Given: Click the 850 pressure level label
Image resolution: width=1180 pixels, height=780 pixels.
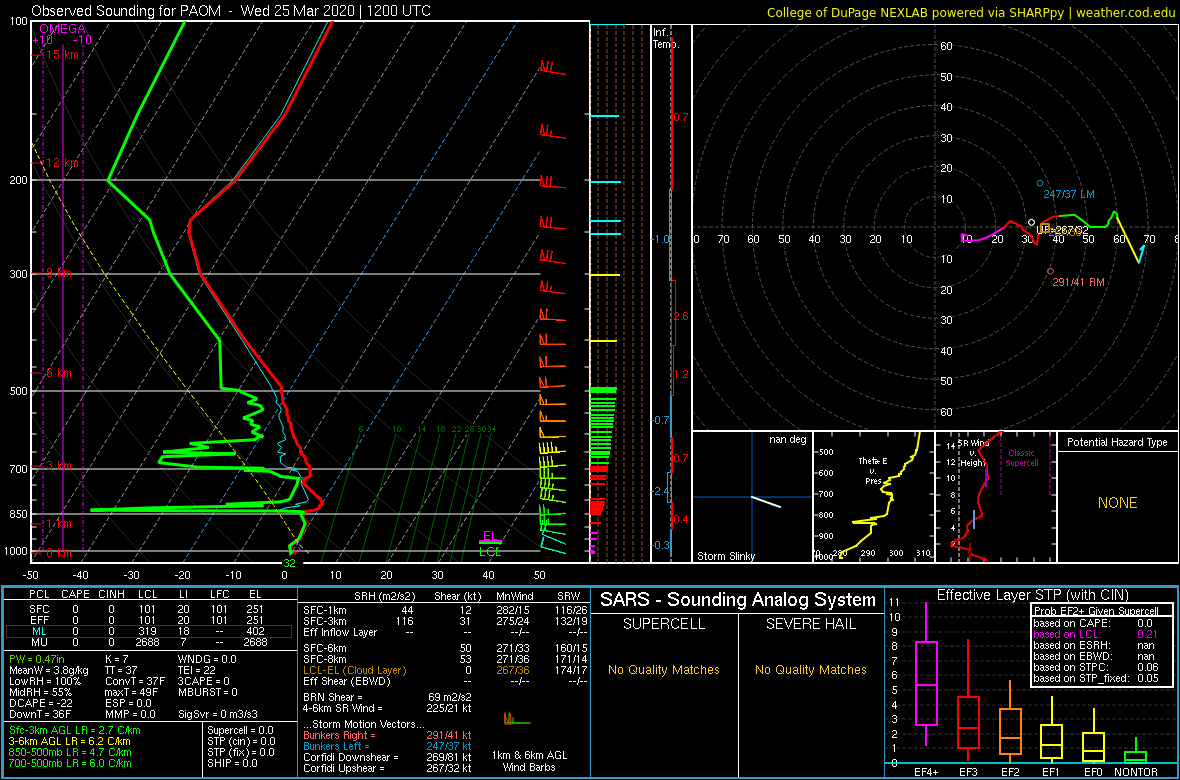Looking at the screenshot, I should (17, 515).
